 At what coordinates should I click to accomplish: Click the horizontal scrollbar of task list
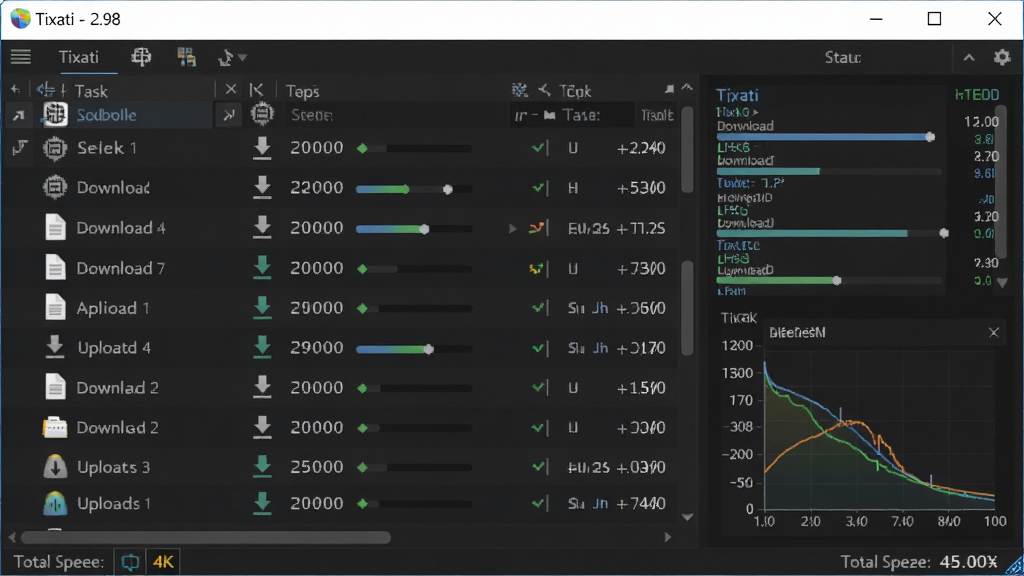[206, 537]
